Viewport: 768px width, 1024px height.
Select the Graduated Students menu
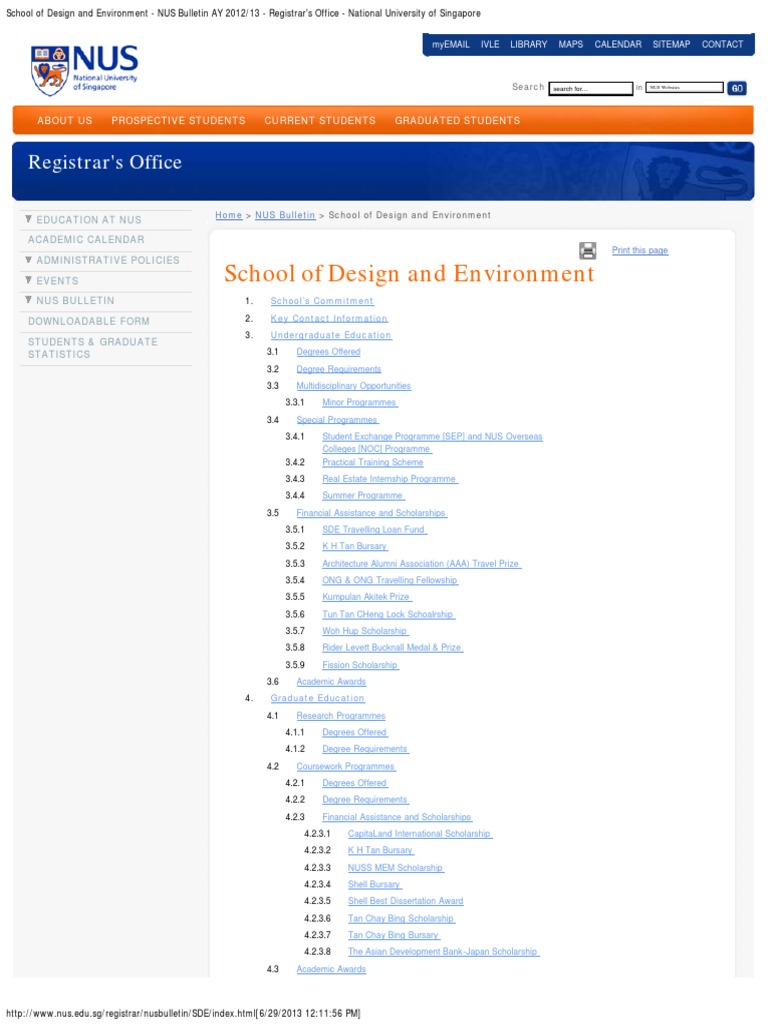pos(457,120)
